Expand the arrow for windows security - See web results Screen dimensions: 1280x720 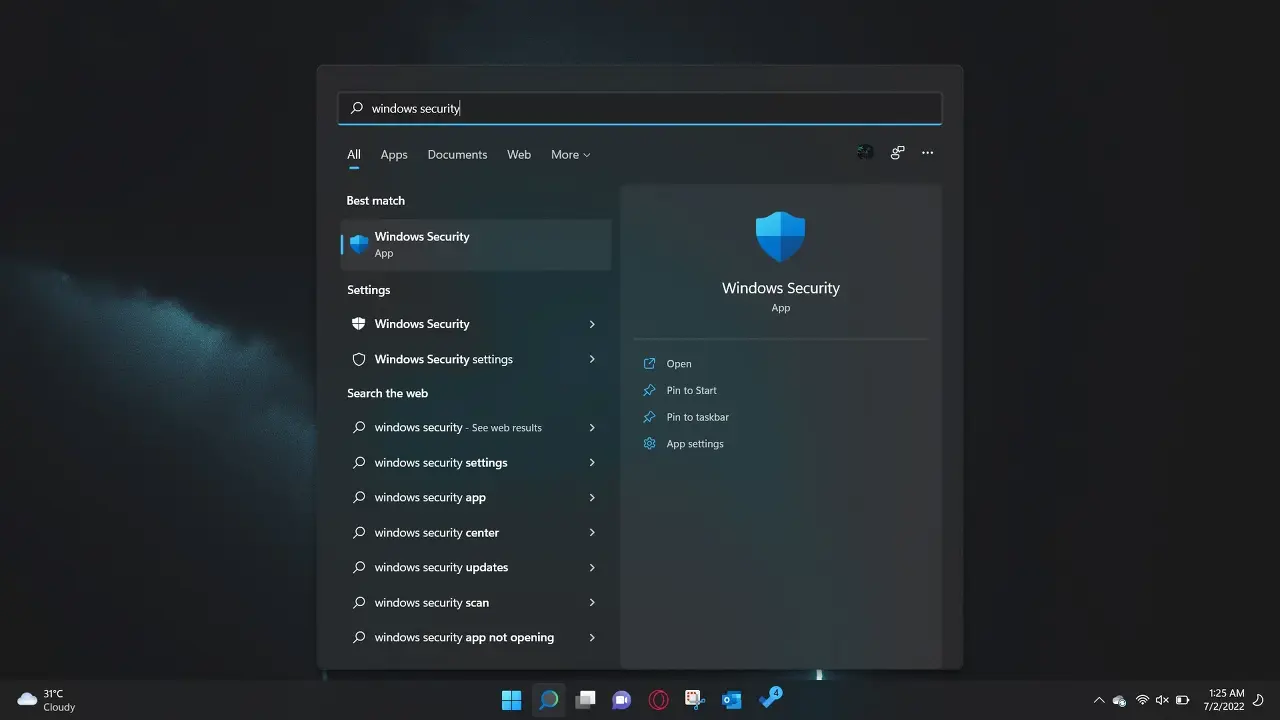(592, 428)
